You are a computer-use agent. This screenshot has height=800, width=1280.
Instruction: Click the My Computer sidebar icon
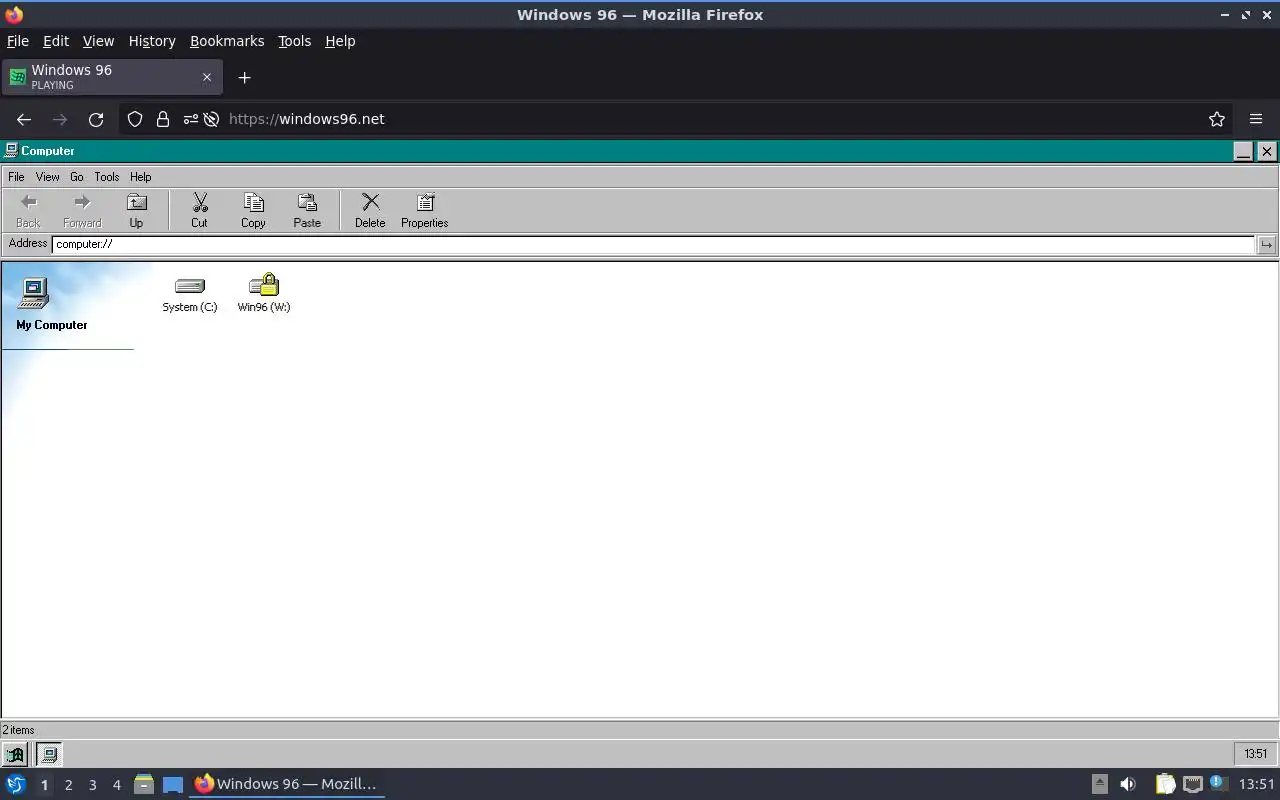(x=34, y=294)
